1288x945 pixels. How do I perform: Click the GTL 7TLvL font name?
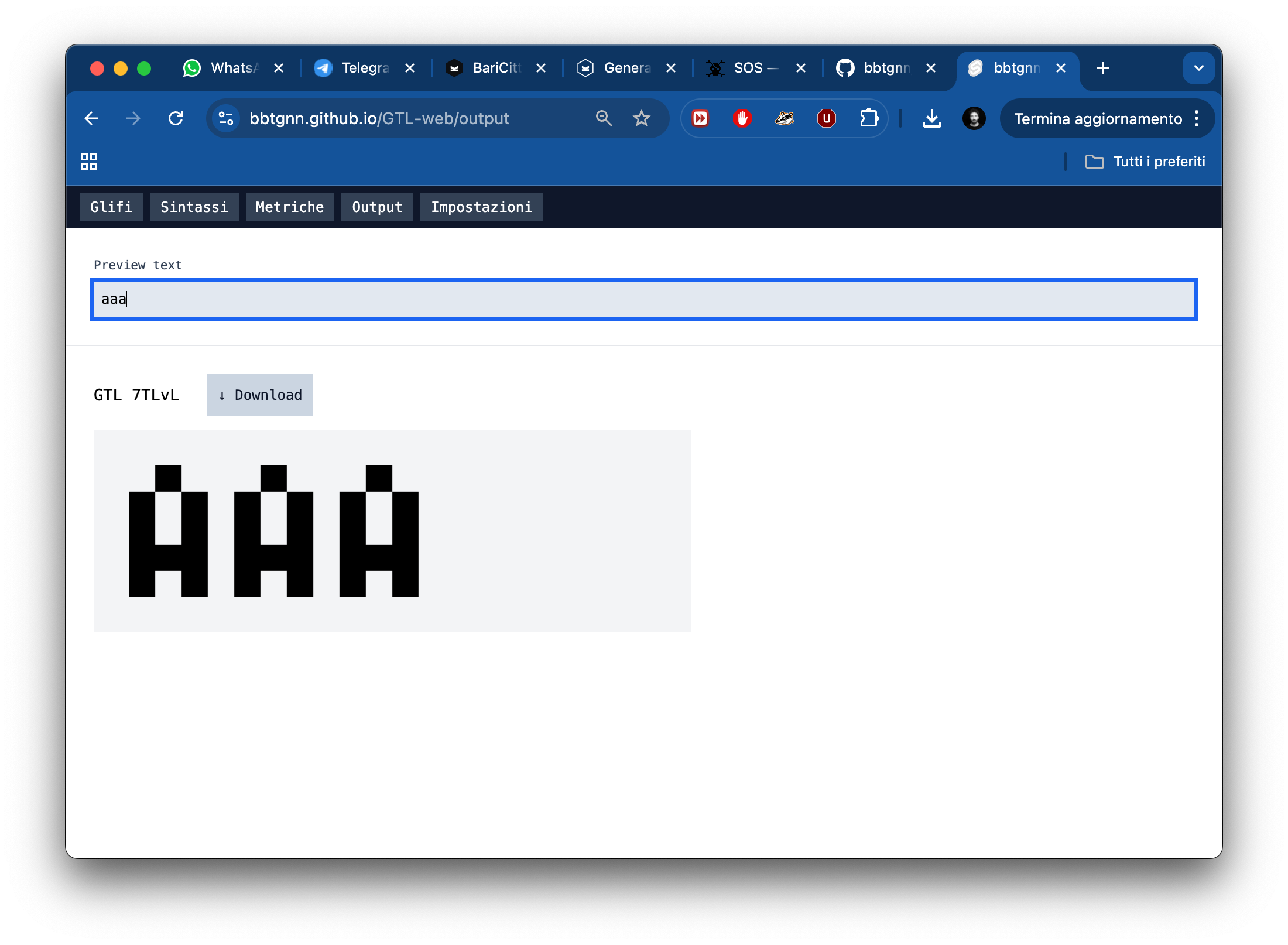(x=136, y=395)
